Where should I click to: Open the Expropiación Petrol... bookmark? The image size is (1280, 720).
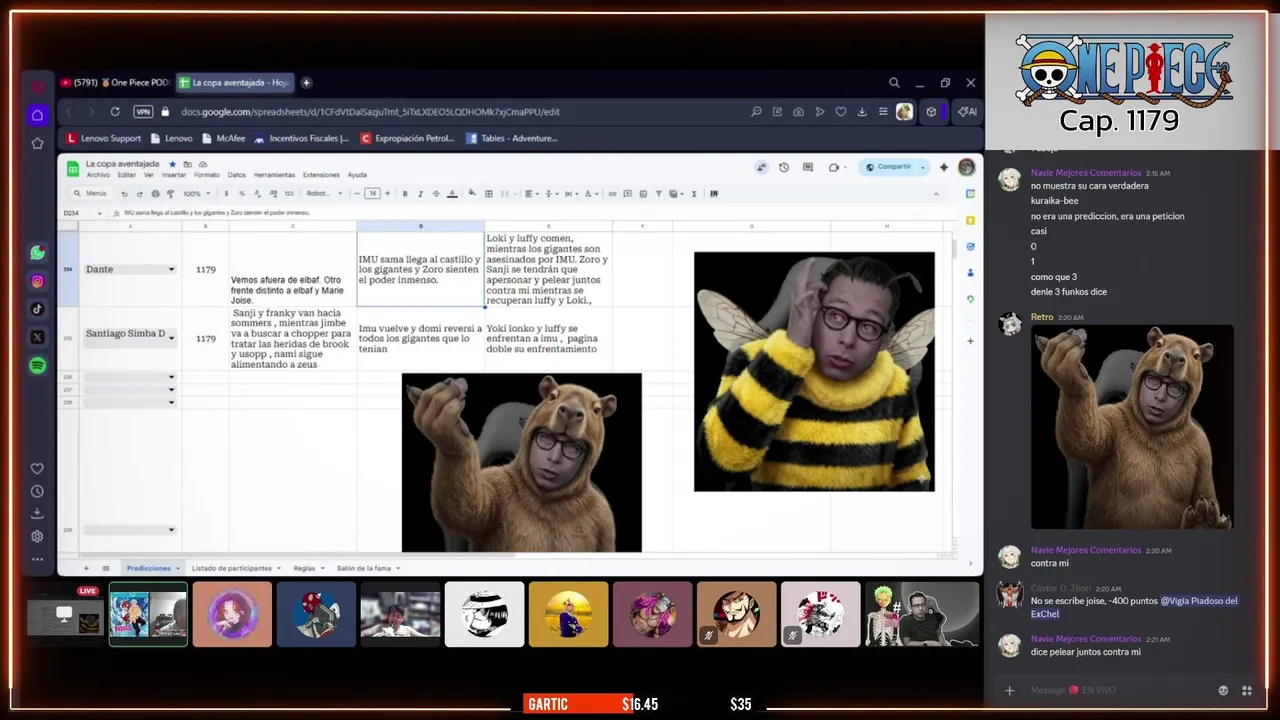click(408, 138)
